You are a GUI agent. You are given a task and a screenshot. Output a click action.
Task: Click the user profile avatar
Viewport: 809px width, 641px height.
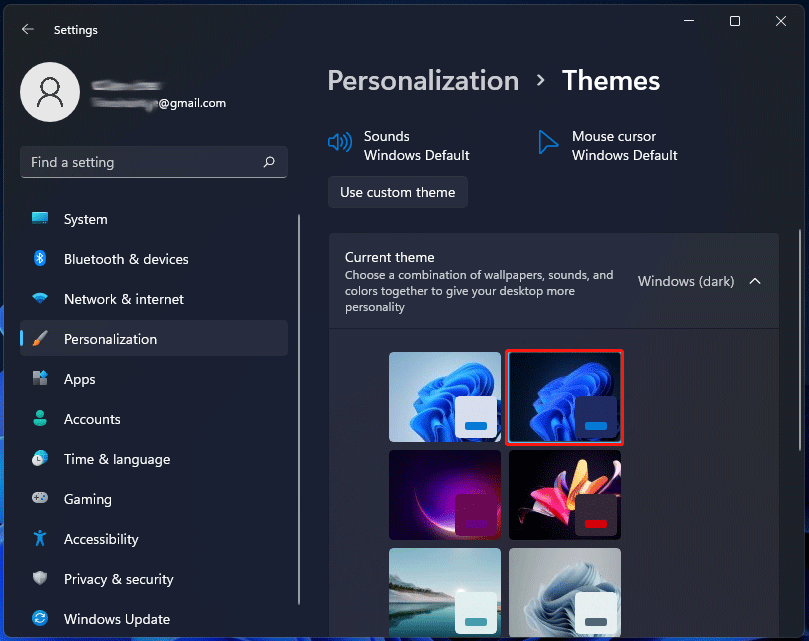[x=50, y=92]
